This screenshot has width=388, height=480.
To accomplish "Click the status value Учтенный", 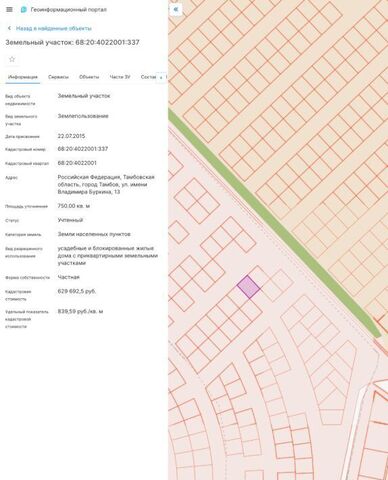I will click(x=70, y=220).
